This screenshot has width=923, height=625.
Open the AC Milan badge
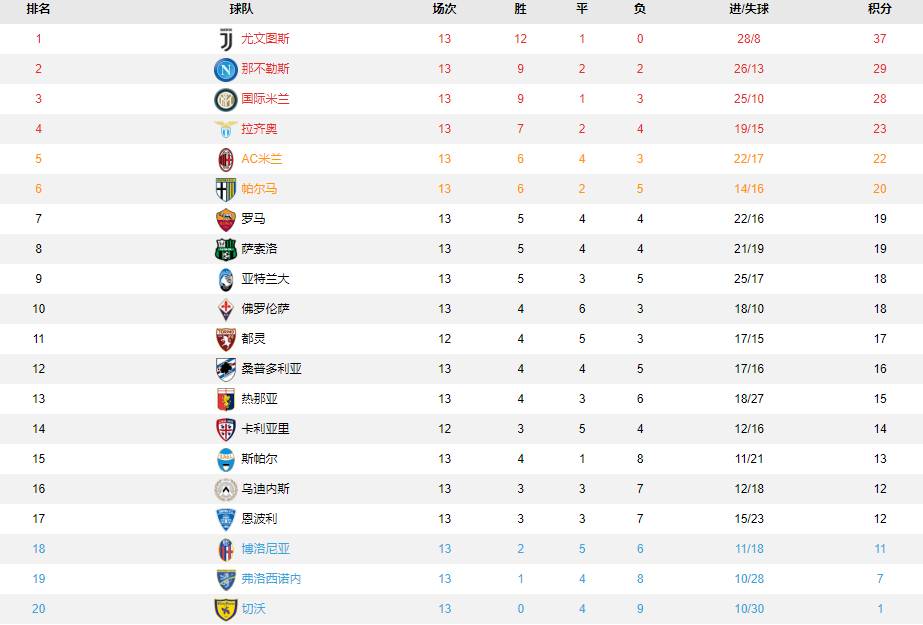[225, 159]
